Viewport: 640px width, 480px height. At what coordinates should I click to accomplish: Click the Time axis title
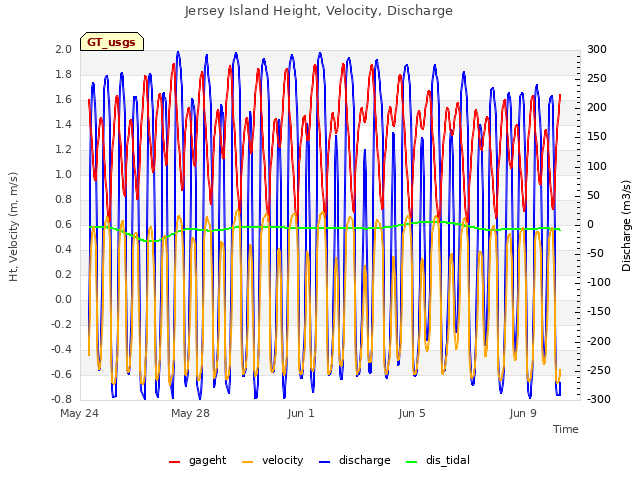point(566,429)
